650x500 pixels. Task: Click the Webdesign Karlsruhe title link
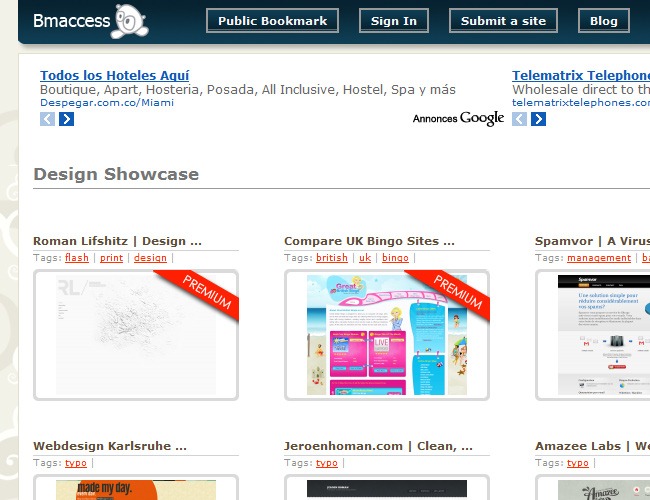point(110,446)
